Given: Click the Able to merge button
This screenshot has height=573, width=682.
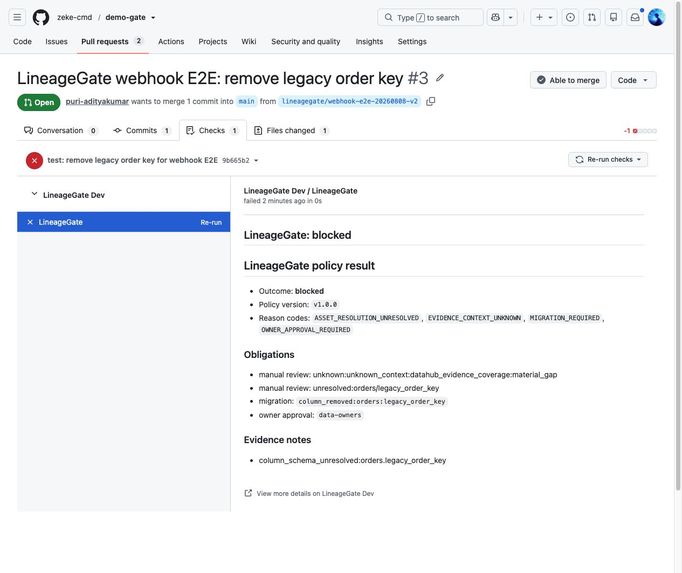Looking at the screenshot, I should tap(568, 80).
